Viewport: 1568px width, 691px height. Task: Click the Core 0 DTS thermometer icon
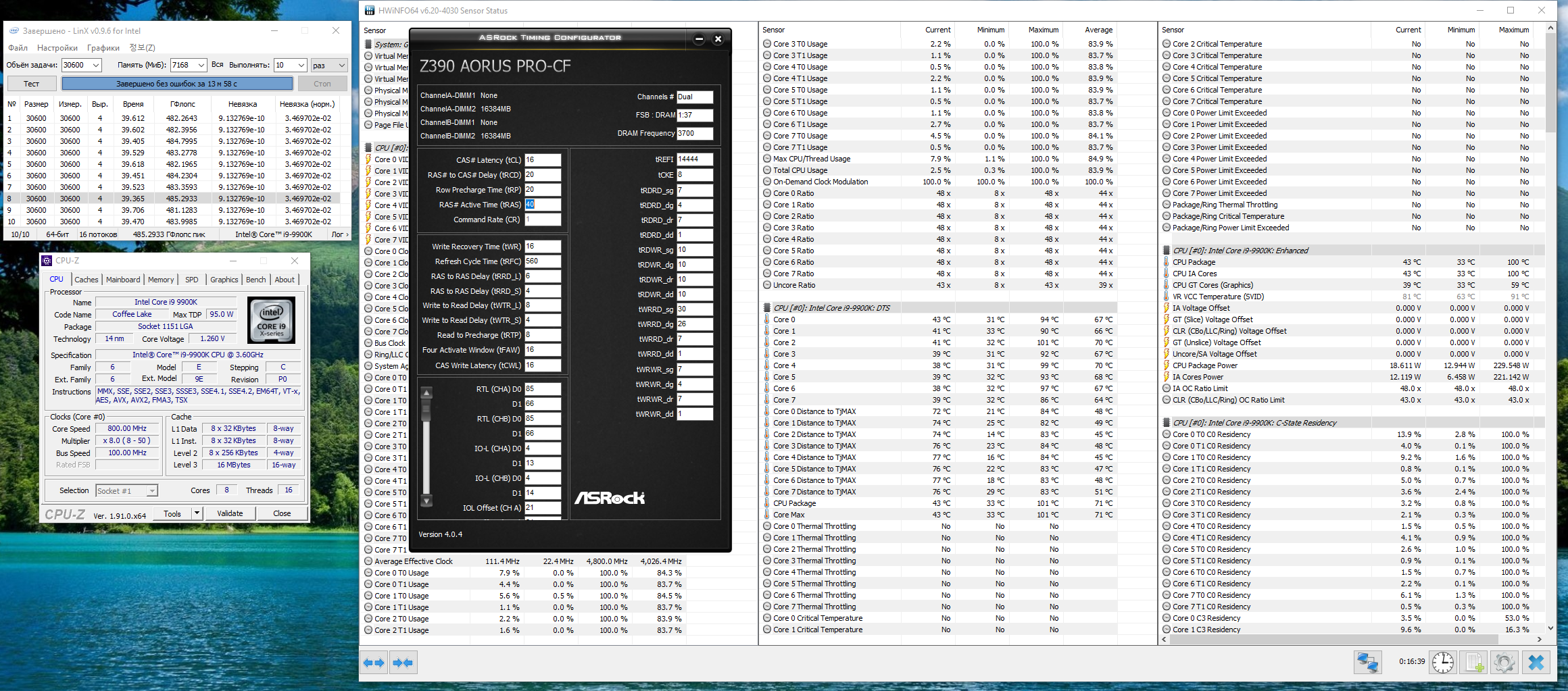[x=767, y=319]
